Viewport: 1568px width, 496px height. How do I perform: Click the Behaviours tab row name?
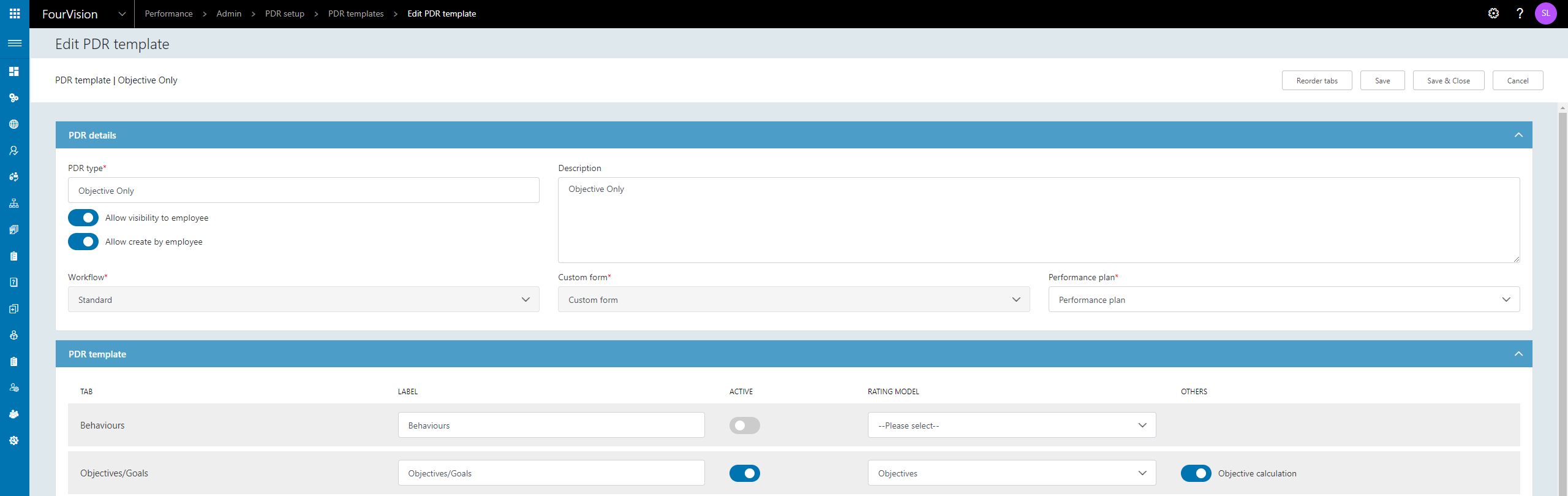[x=102, y=425]
